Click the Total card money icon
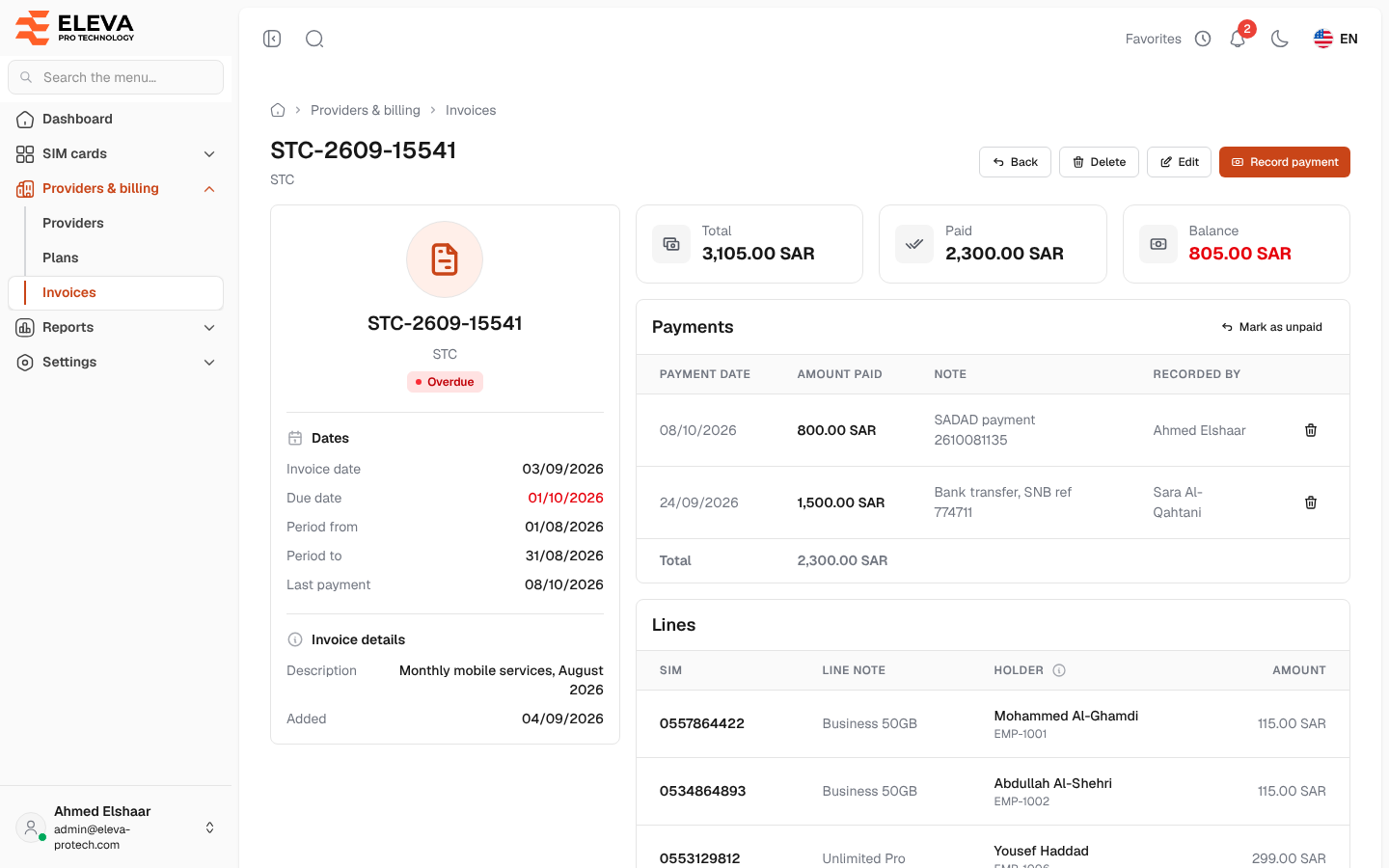 tap(671, 244)
